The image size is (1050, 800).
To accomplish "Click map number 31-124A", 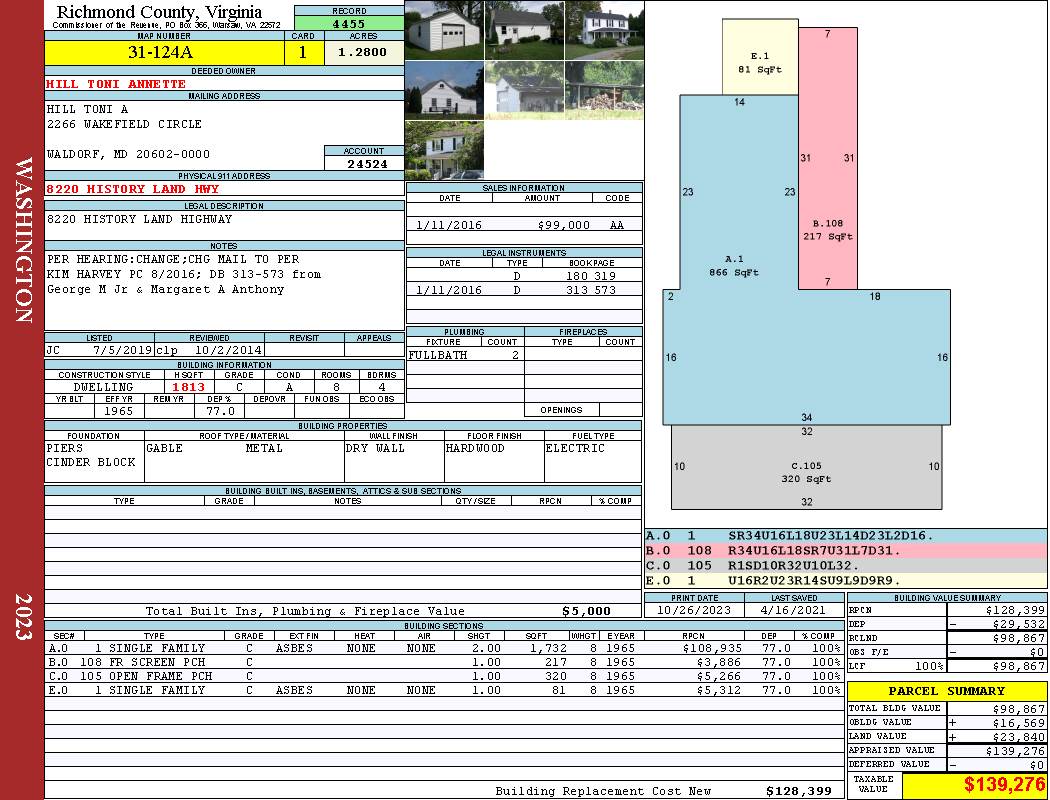I will [x=159, y=52].
